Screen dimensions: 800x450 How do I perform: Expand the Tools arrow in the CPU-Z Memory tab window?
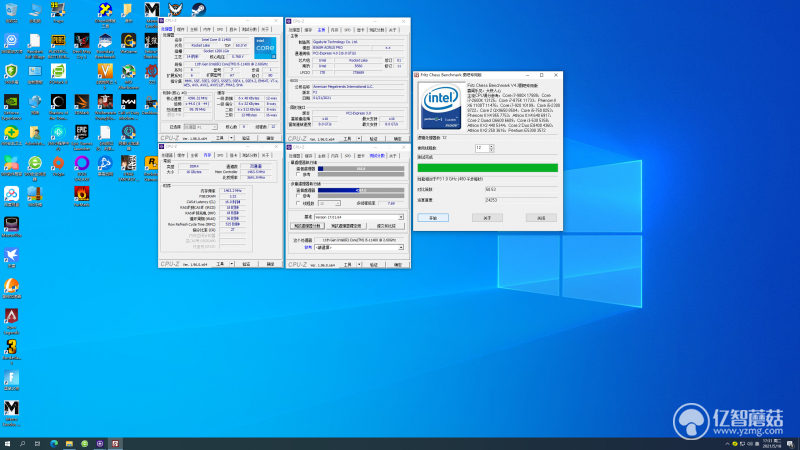click(232, 264)
